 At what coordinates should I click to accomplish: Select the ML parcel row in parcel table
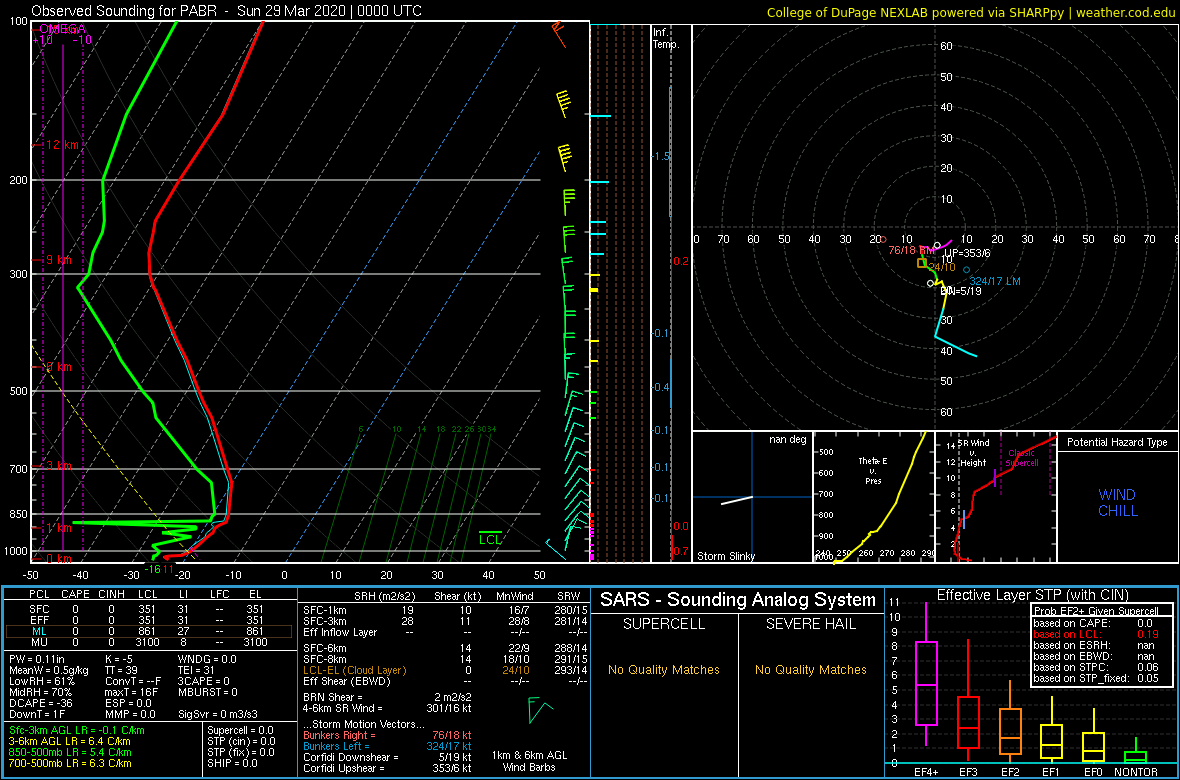[x=149, y=631]
